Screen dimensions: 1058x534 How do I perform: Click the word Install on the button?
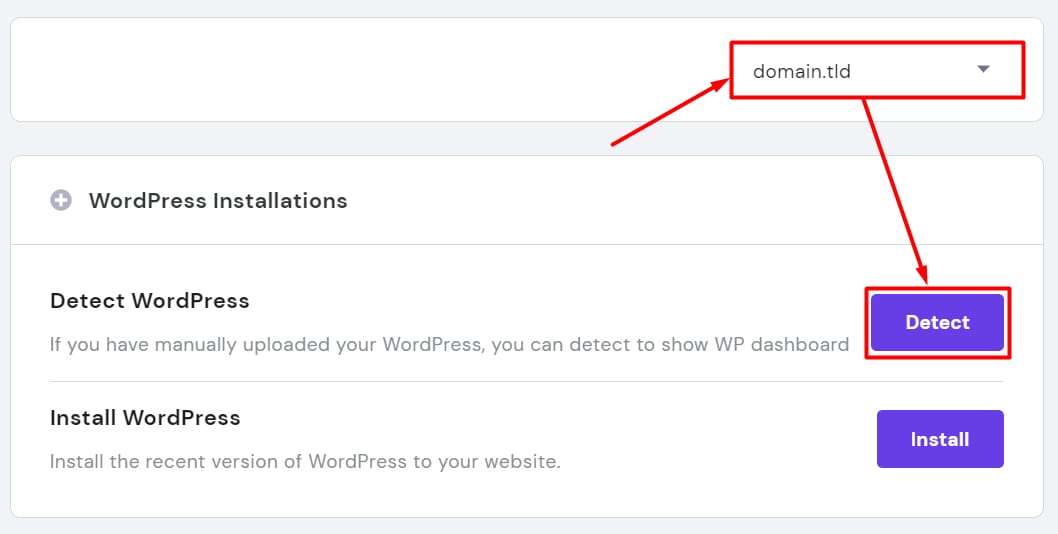(940, 439)
